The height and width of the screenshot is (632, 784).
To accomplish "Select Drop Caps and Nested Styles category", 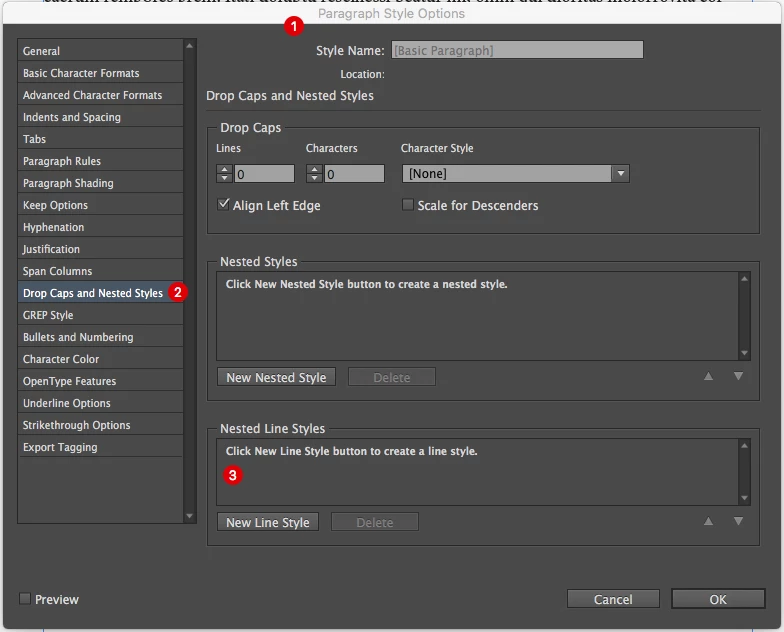I will coord(100,293).
